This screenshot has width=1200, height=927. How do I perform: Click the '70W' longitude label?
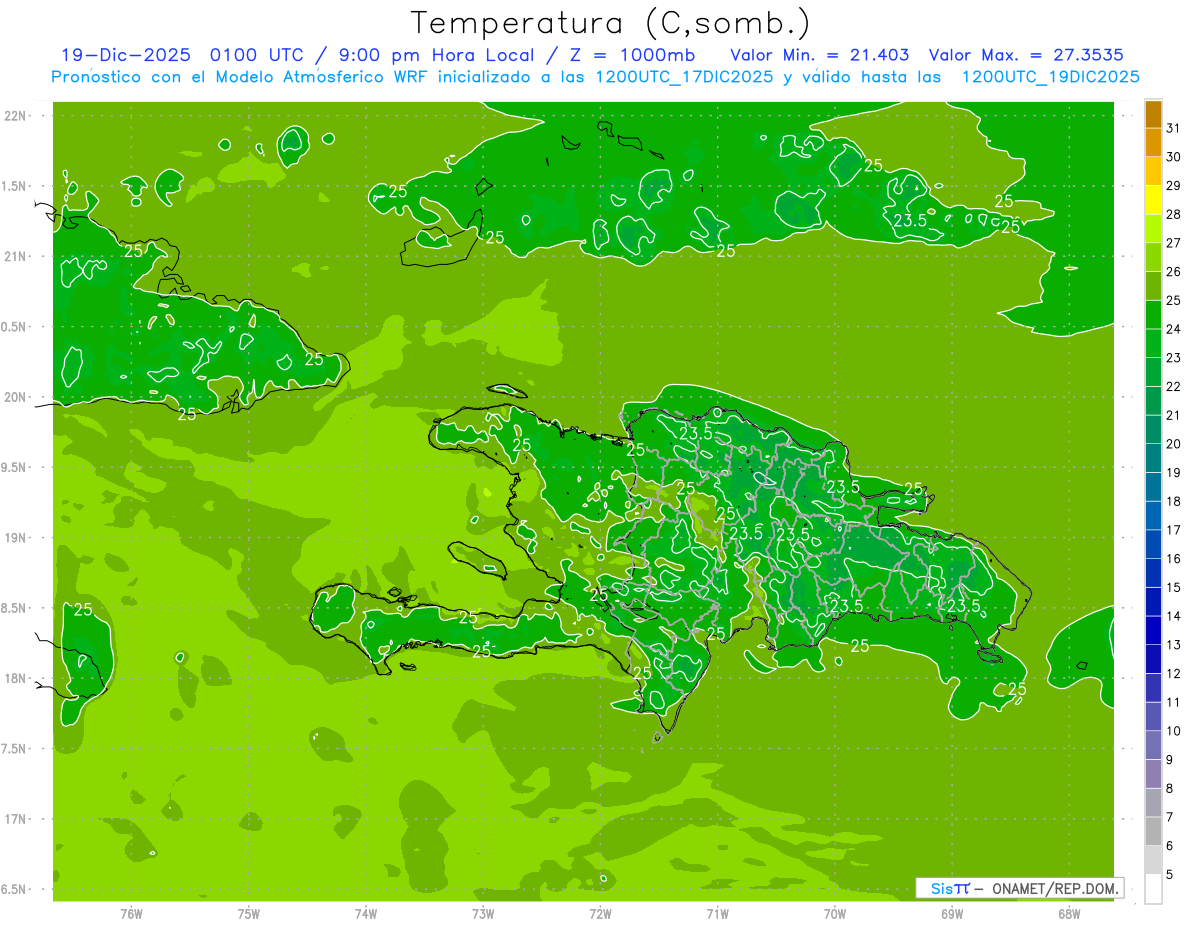pos(834,914)
